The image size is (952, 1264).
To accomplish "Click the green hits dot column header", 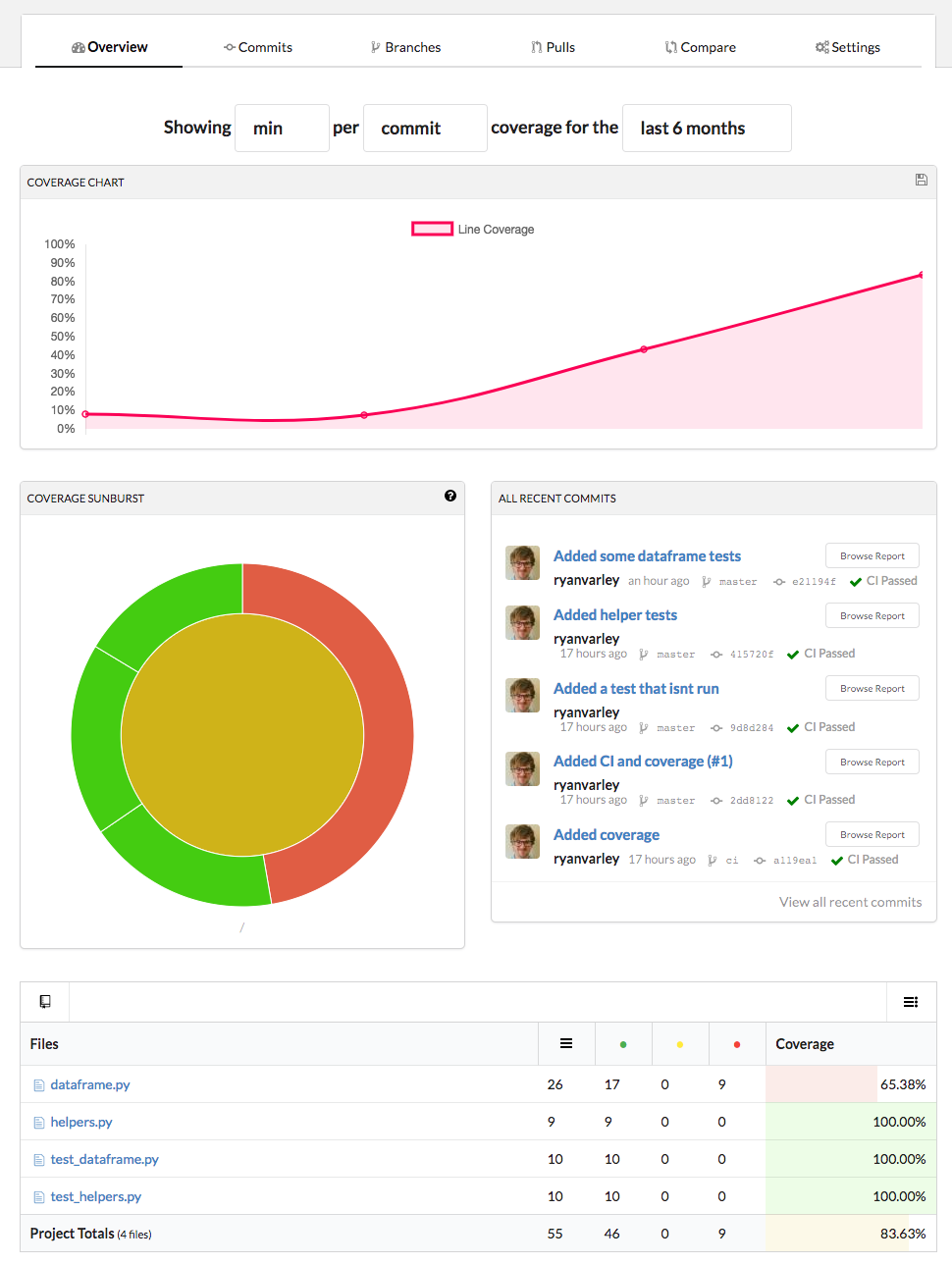I will pos(623,1043).
